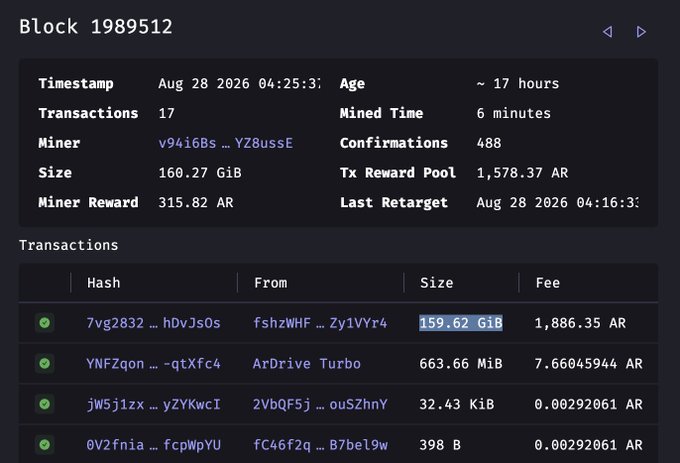Click the 663.66 MiB size cell
Image resolution: width=680 pixels, height=463 pixels.
(461, 363)
